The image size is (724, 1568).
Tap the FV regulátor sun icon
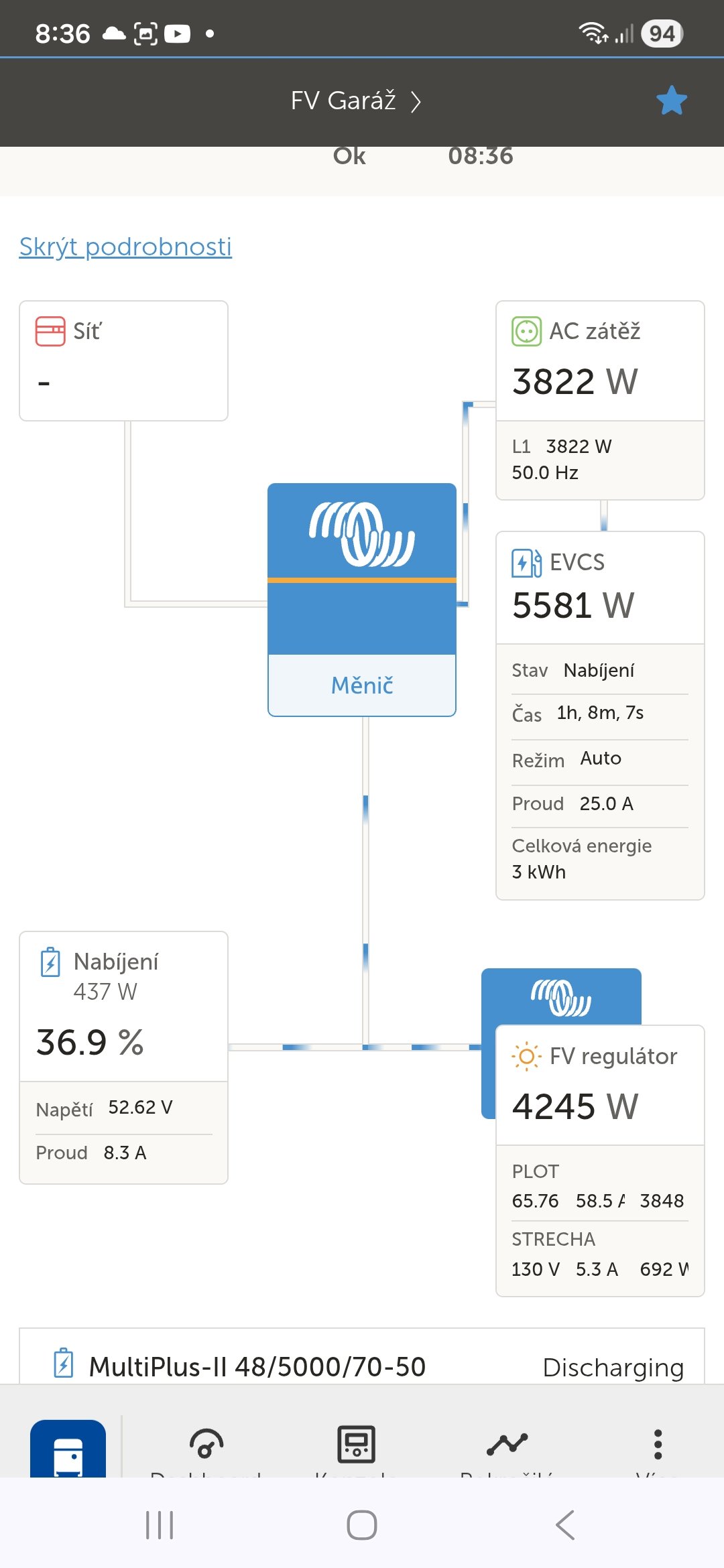point(526,1057)
